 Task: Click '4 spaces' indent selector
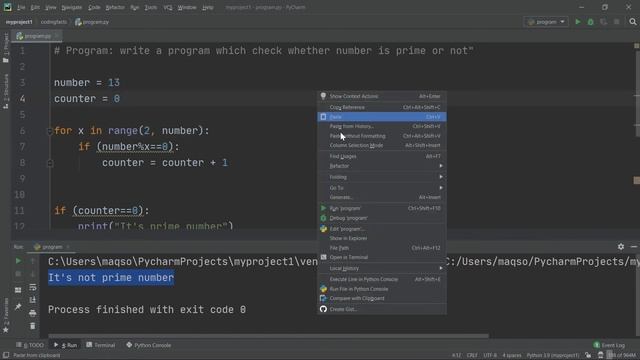pos(511,355)
